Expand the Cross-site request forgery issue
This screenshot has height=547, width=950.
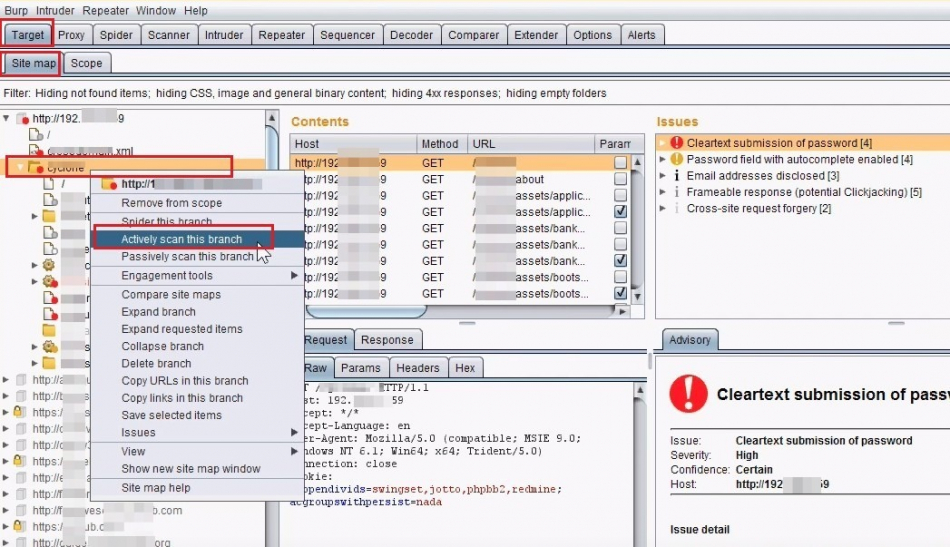[662, 208]
